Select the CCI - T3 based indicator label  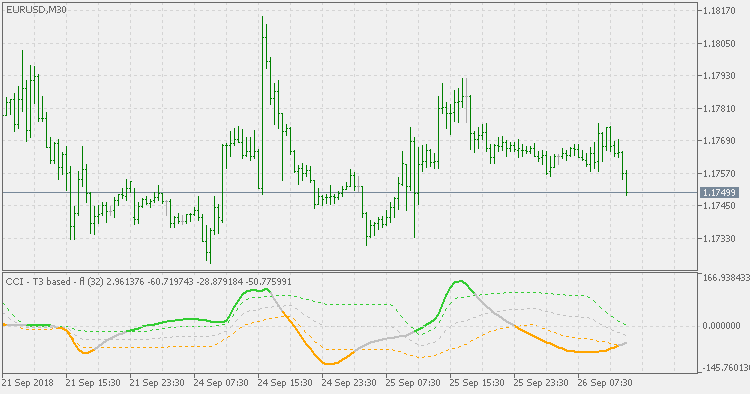click(149, 282)
